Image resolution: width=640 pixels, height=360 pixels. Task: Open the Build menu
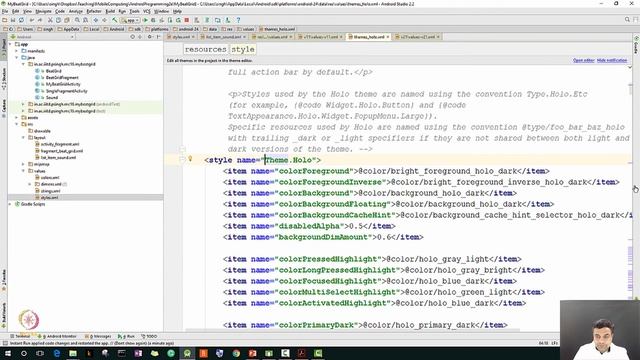110,11
